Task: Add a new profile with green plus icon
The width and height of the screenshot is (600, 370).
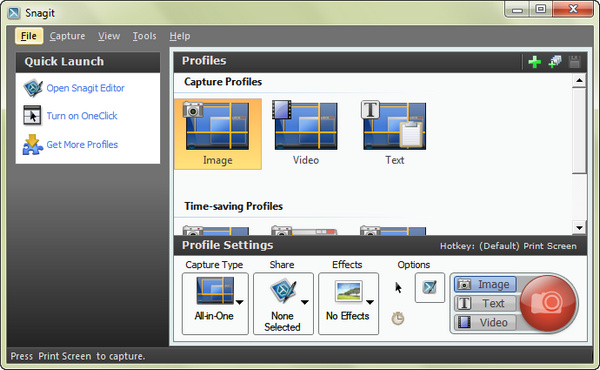Action: 534,62
